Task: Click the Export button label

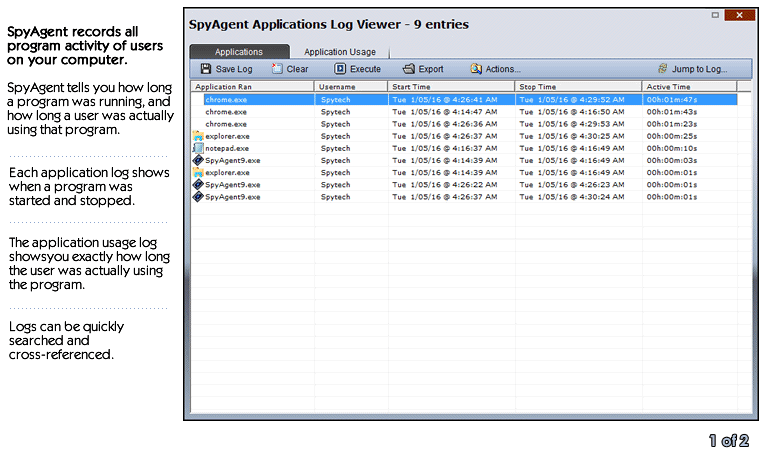Action: [431, 69]
